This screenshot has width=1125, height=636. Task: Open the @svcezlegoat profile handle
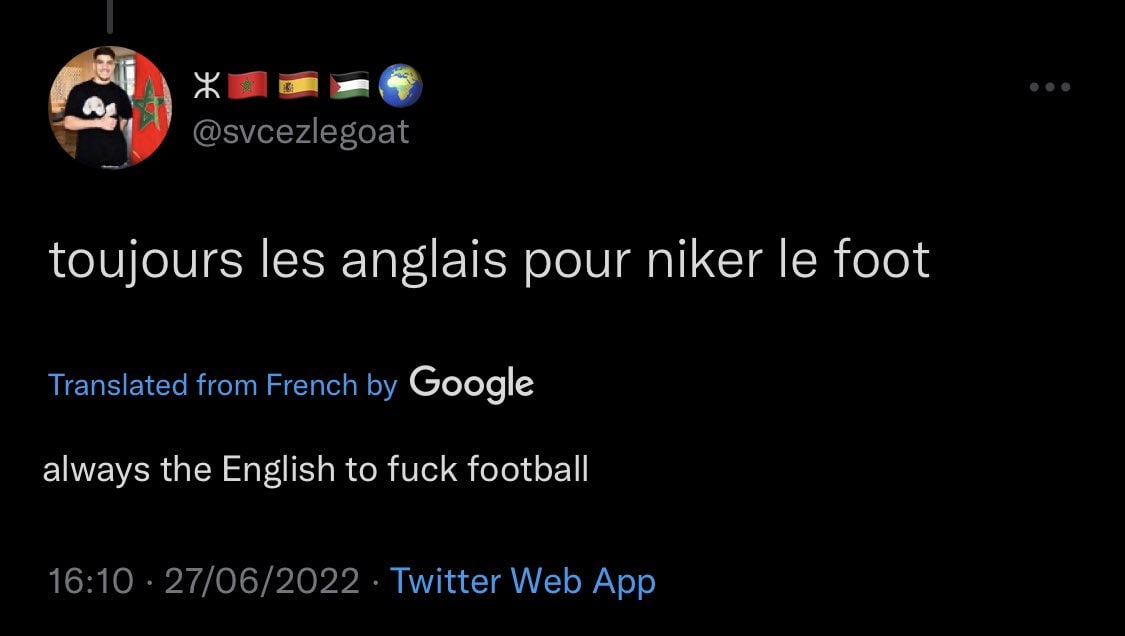pos(299,131)
